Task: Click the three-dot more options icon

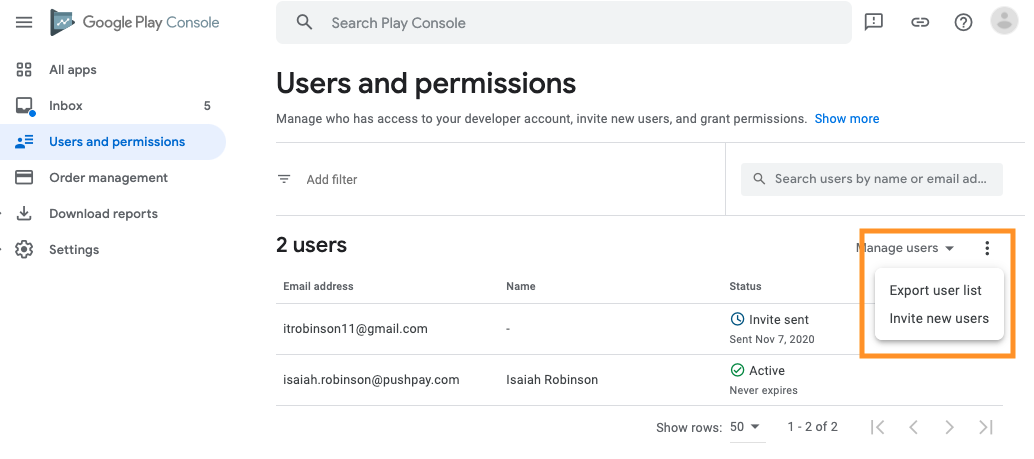Action: pos(987,248)
